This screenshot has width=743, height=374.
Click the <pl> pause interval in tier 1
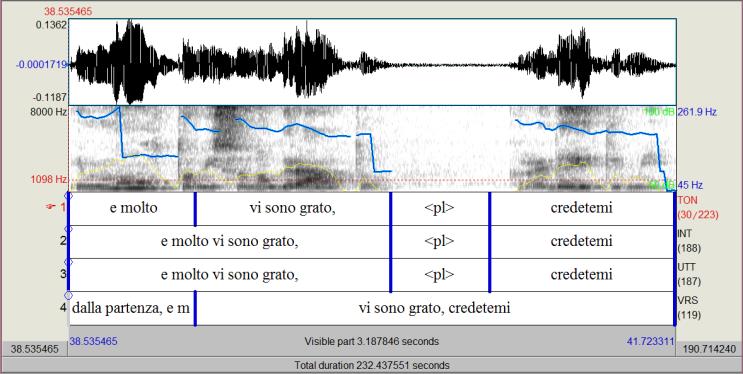(439, 208)
